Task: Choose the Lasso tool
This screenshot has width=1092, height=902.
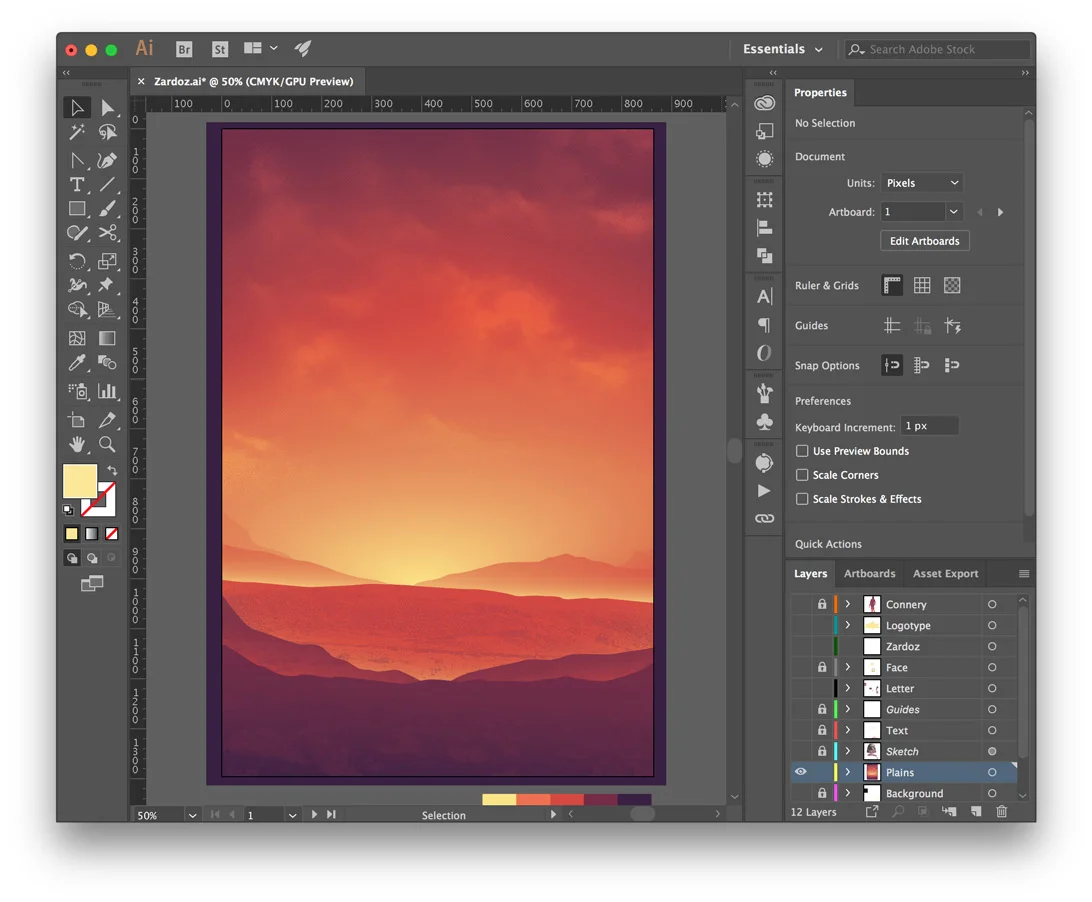Action: pos(107,132)
